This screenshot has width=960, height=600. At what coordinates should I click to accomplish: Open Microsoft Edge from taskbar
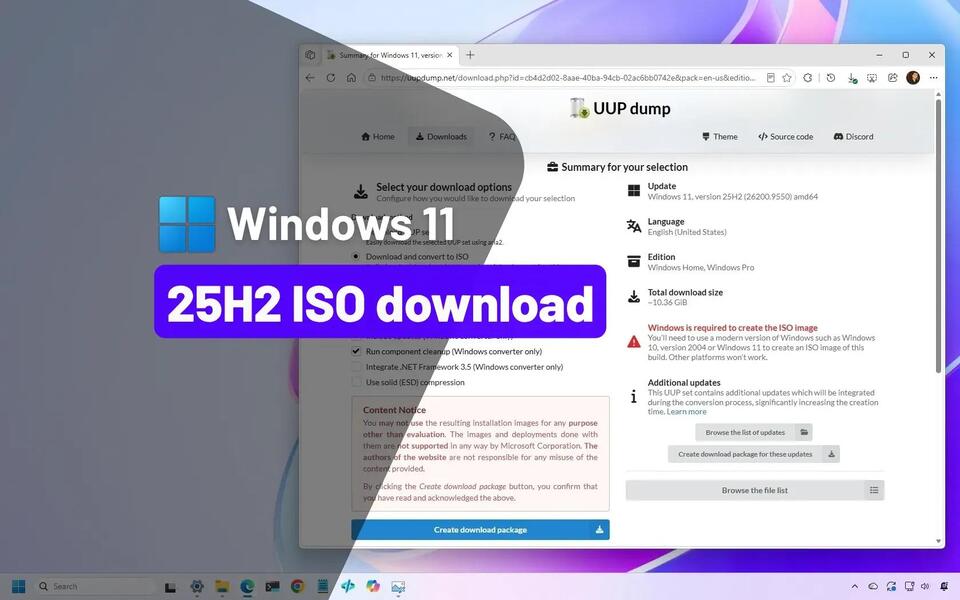247,587
